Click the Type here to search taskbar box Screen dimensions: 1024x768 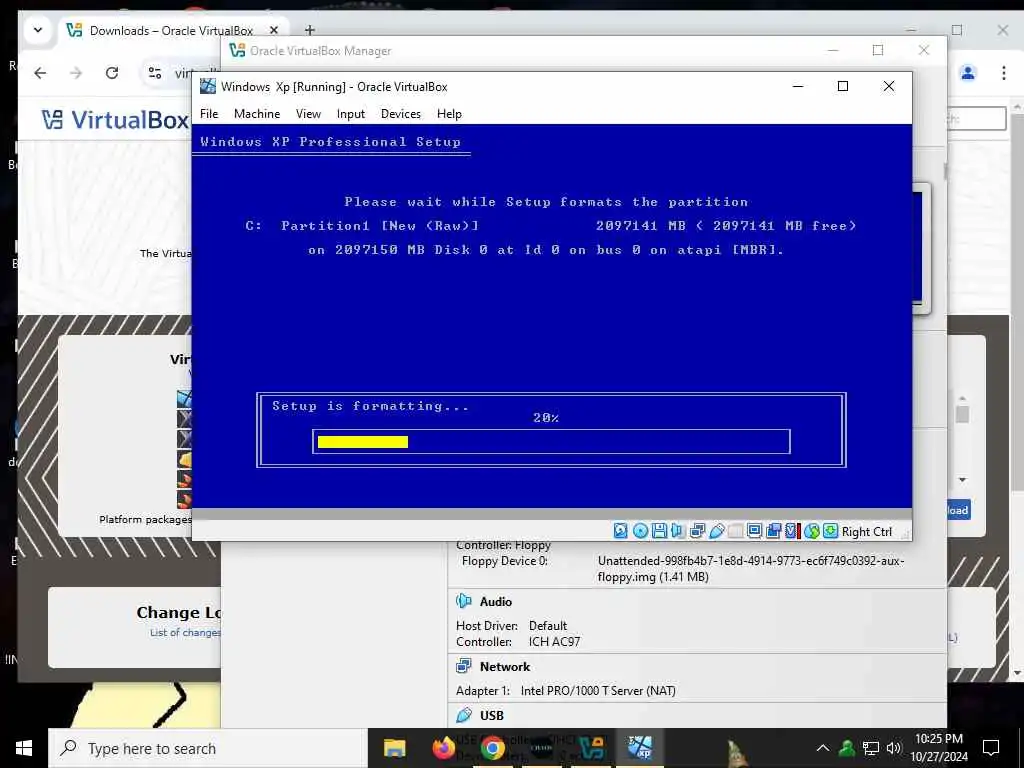tap(208, 748)
